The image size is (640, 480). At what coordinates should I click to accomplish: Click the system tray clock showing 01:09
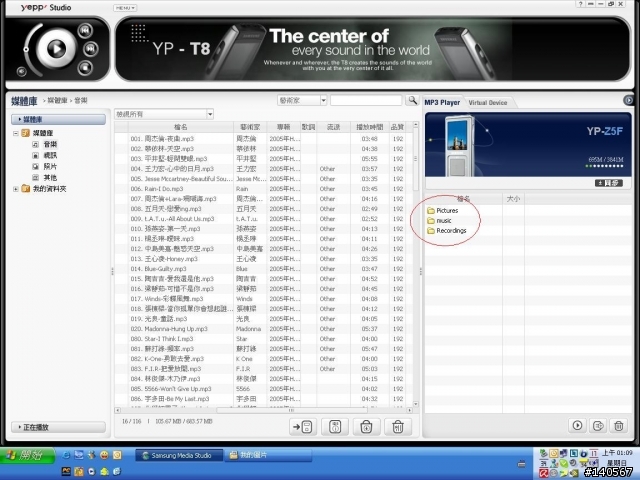(x=617, y=453)
